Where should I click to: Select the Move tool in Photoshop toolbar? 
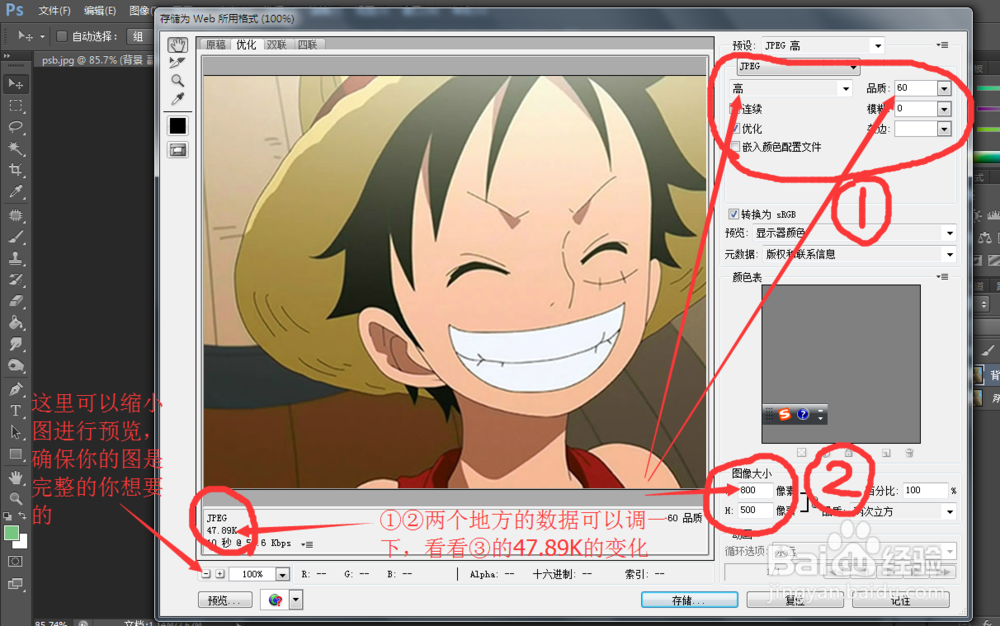tap(15, 84)
